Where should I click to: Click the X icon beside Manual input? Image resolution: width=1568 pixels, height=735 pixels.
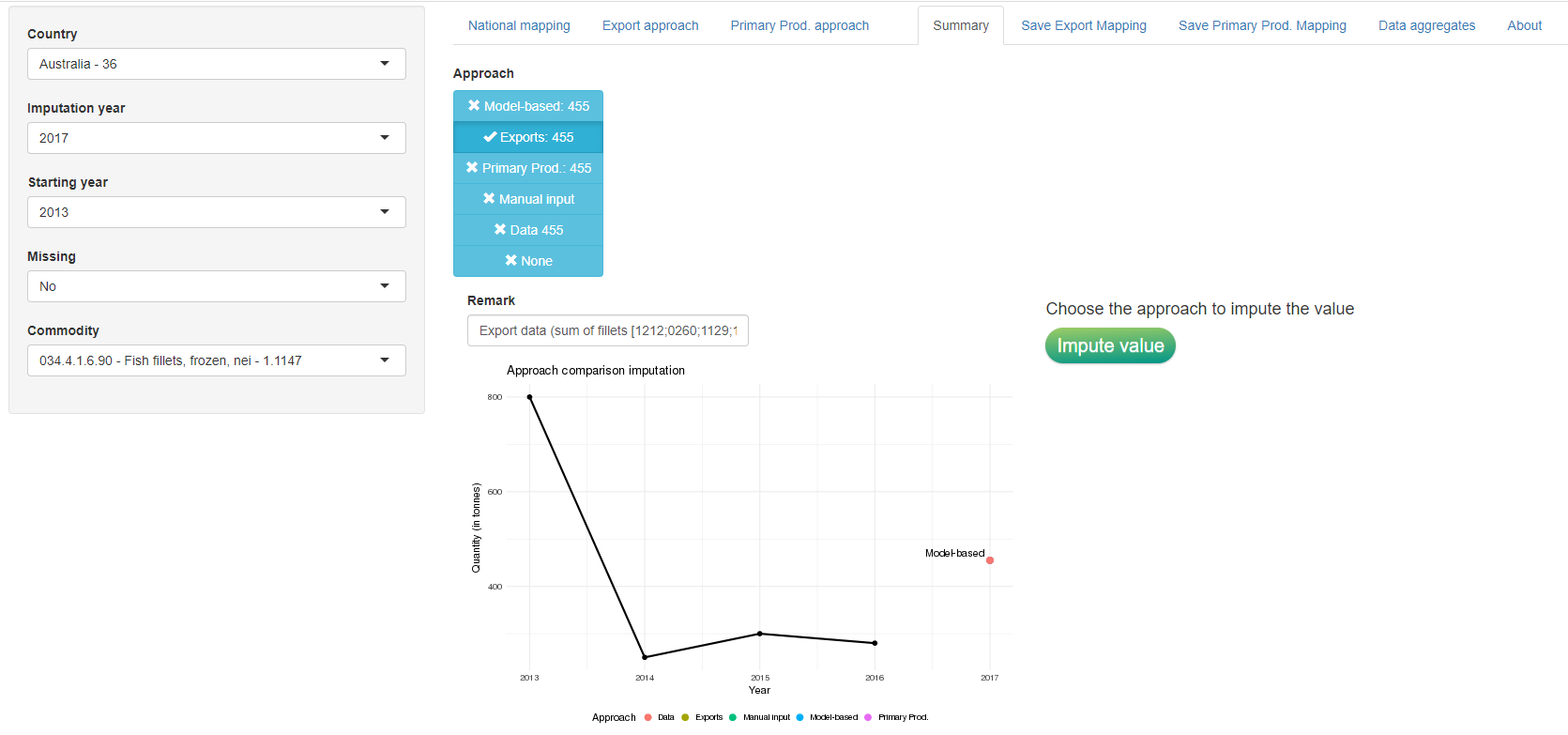coord(489,199)
